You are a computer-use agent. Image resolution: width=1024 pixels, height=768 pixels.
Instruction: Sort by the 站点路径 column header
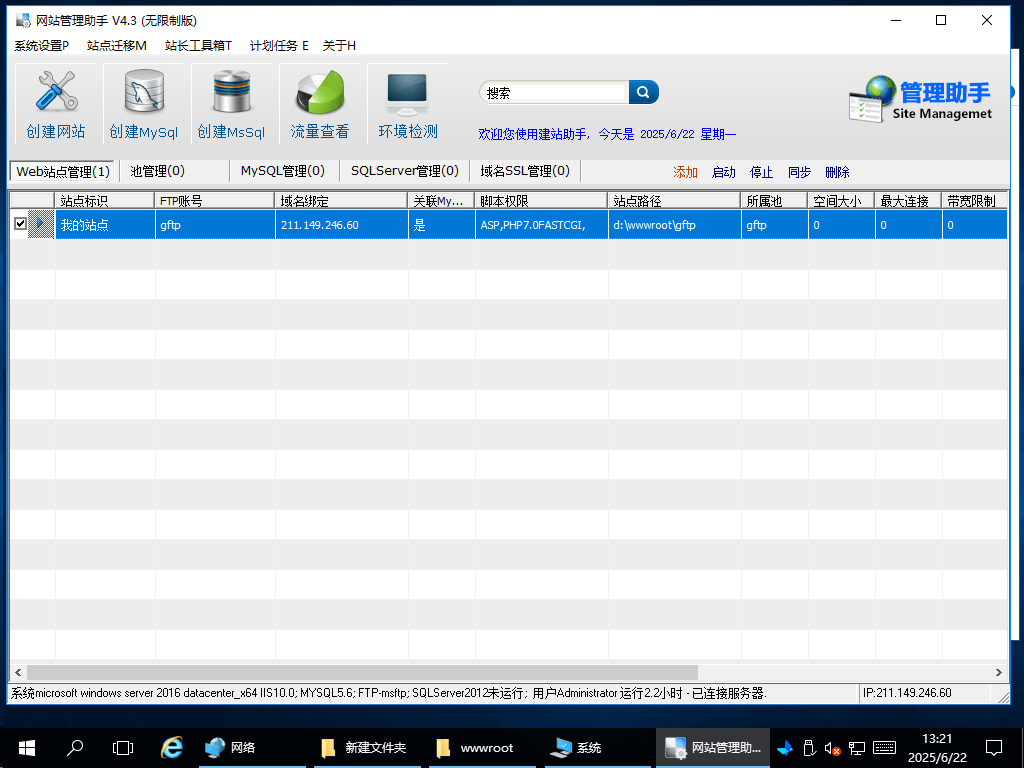coord(675,200)
